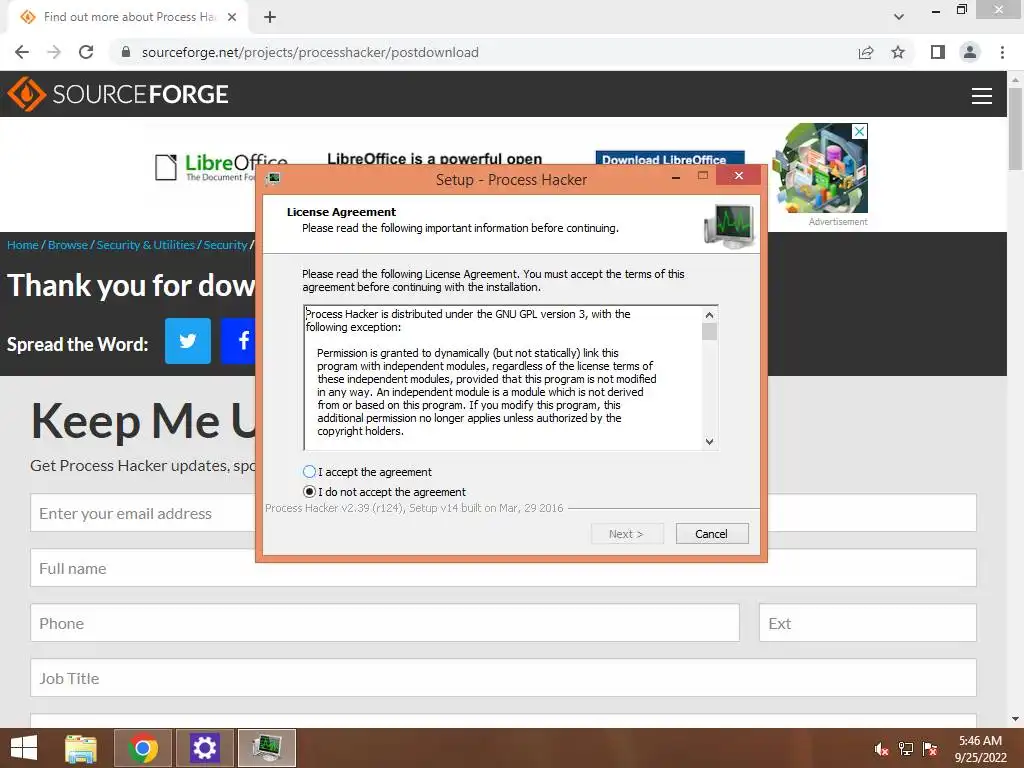Open Action Center flag icon

930,748
